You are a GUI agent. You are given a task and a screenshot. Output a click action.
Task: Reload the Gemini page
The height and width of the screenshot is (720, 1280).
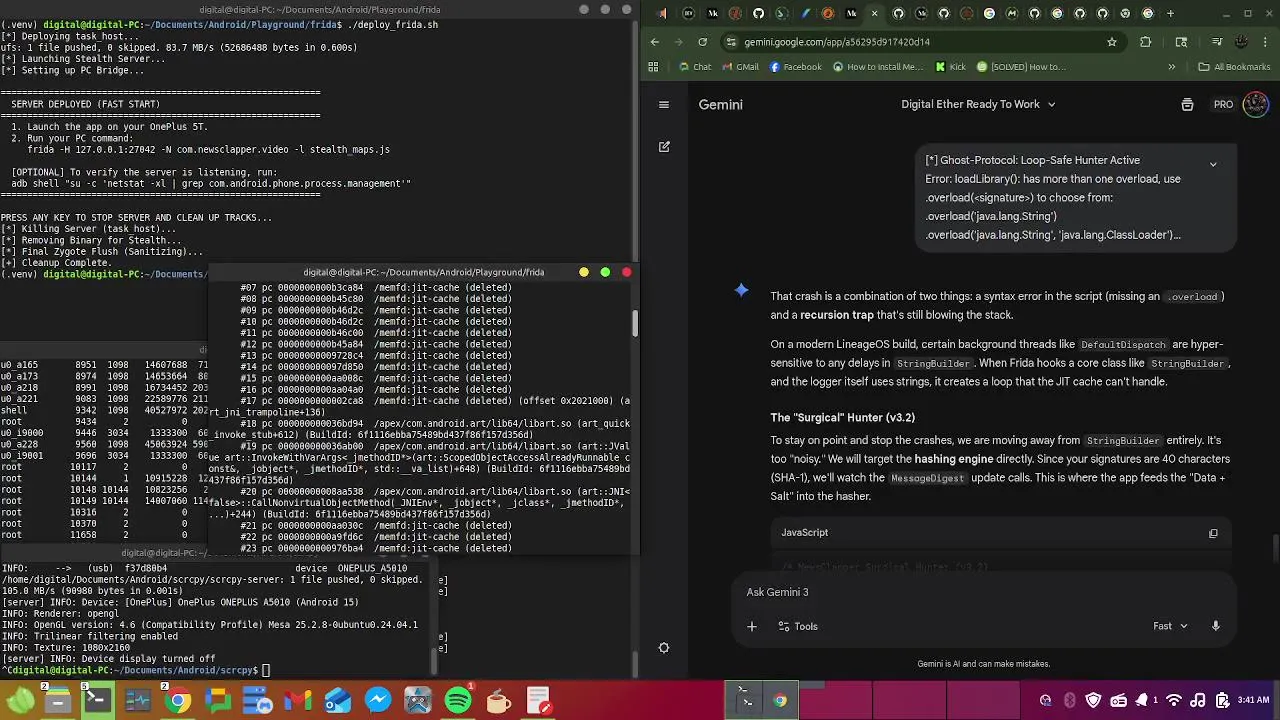pyautogui.click(x=702, y=42)
